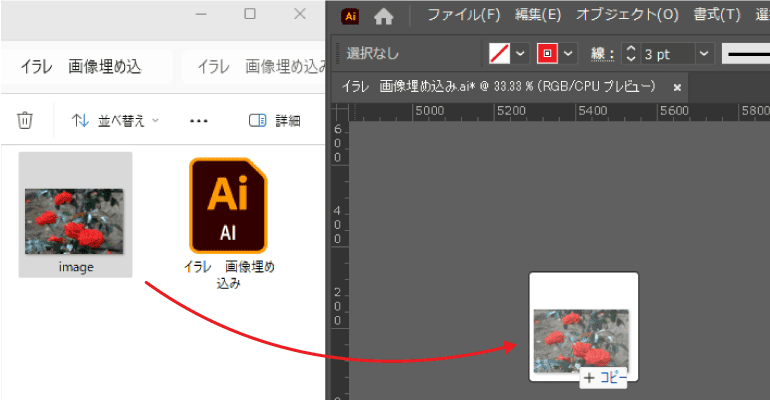This screenshot has height=400, width=770.
Task: Click the Ai application logo icon
Action: point(350,16)
